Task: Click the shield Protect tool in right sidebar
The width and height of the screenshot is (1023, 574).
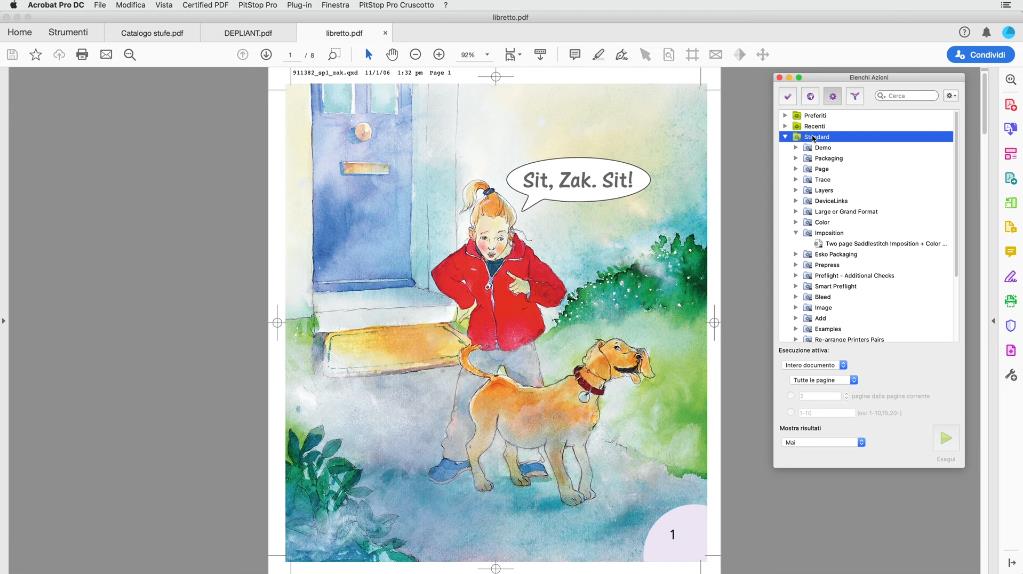Action: (x=1011, y=325)
